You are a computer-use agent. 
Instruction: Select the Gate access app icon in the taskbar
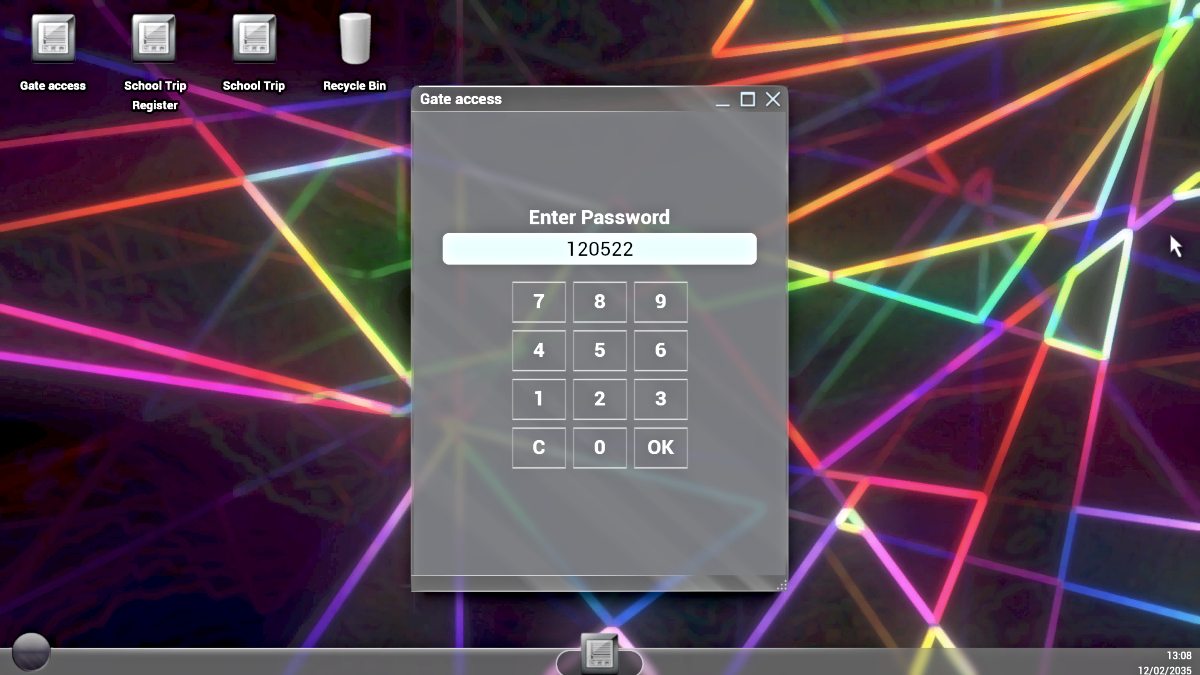(599, 654)
